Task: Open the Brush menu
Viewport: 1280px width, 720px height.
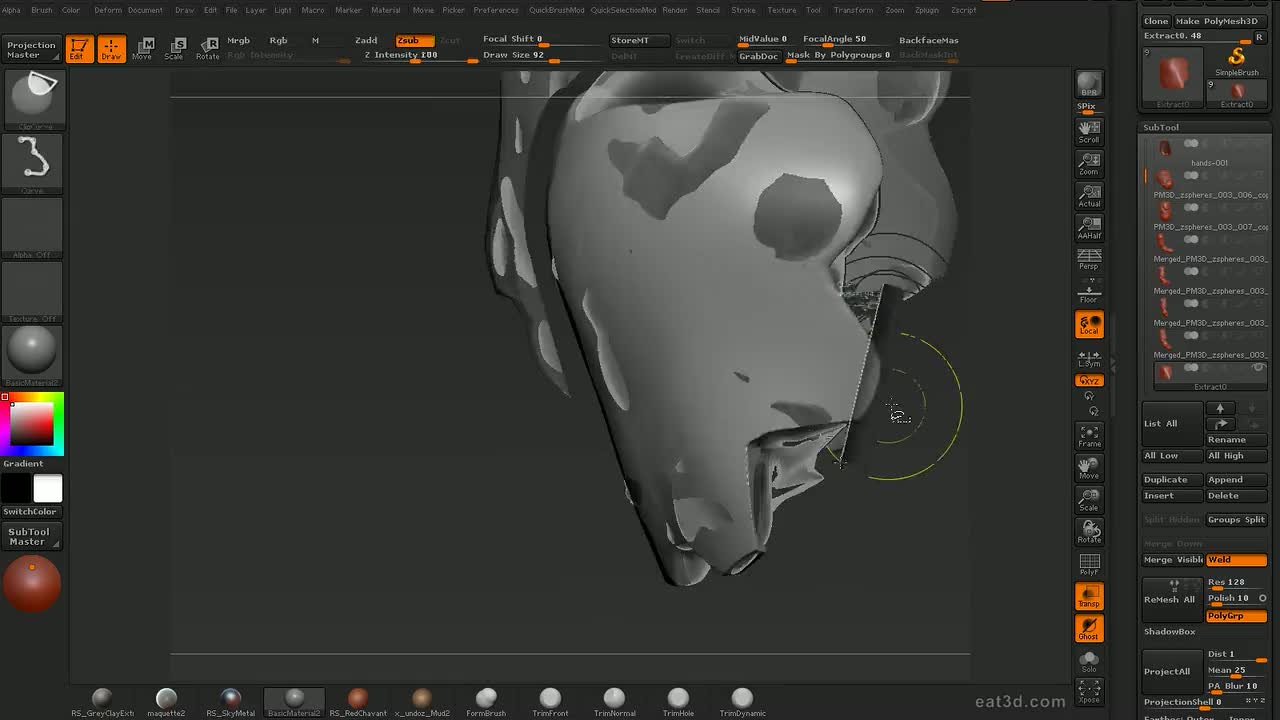Action: coord(42,10)
